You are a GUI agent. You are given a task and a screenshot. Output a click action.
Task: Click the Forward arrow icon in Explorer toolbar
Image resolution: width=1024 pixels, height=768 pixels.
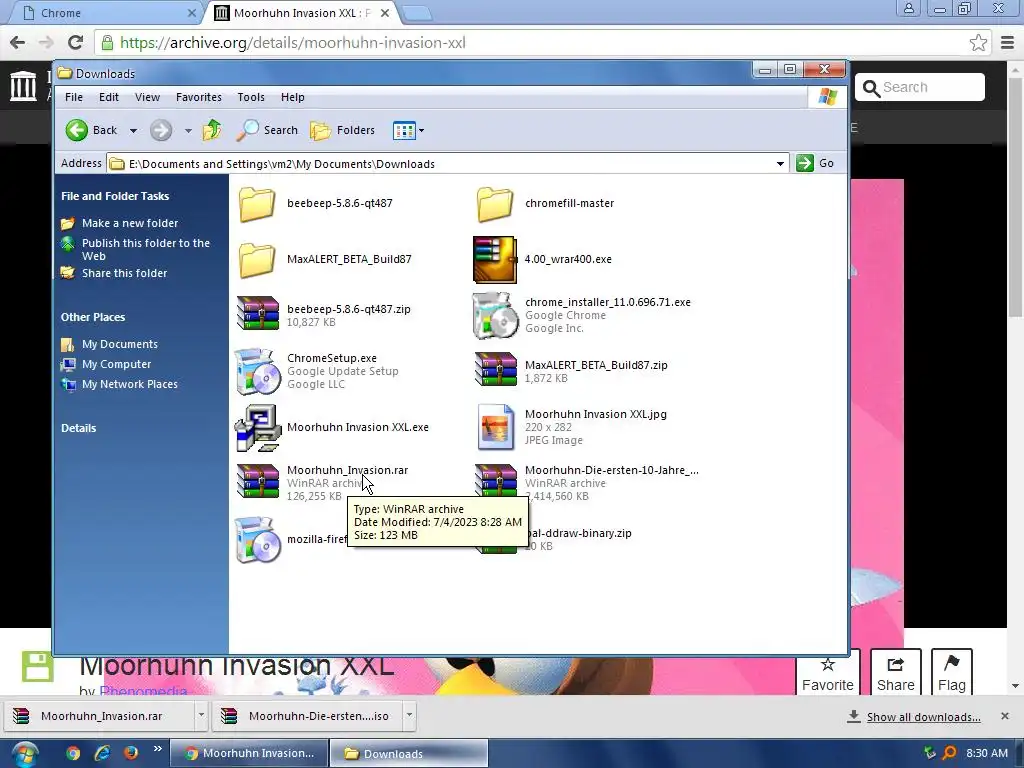[x=161, y=130]
